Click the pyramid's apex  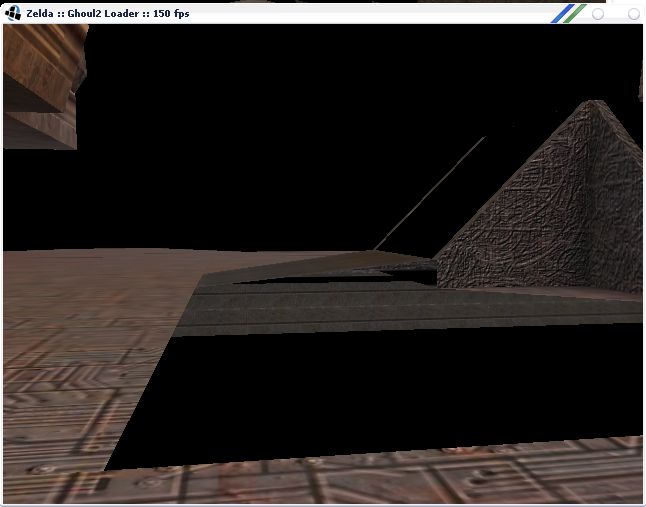(x=598, y=102)
